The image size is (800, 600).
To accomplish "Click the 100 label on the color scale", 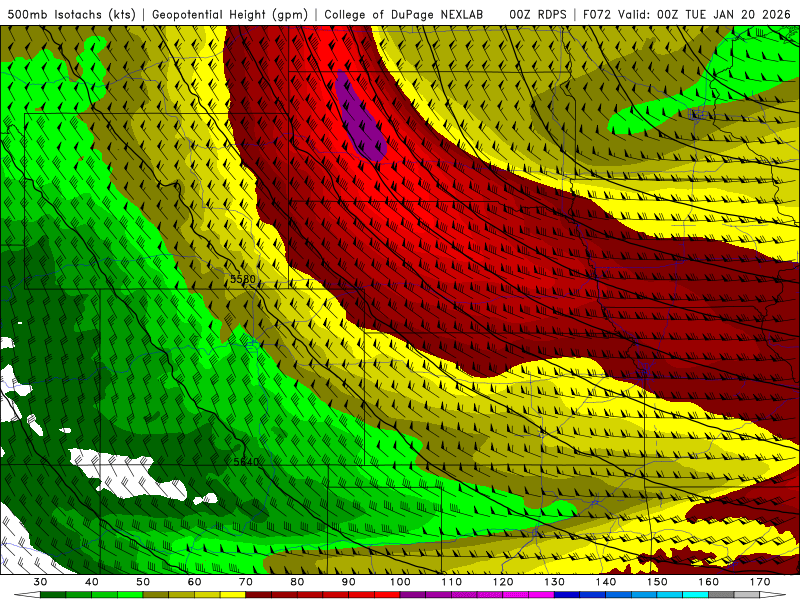I will [x=400, y=582].
